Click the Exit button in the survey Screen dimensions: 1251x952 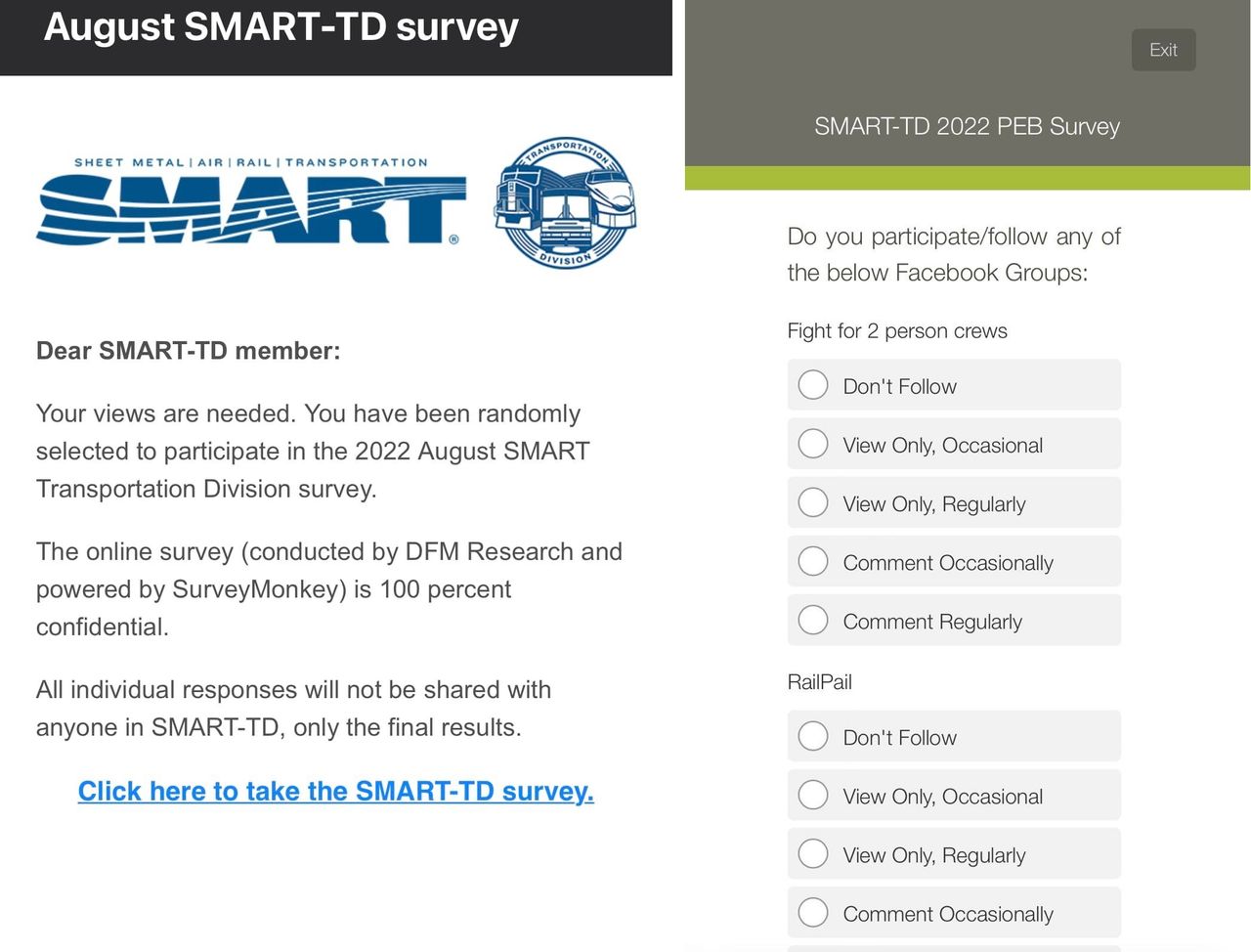1163,50
